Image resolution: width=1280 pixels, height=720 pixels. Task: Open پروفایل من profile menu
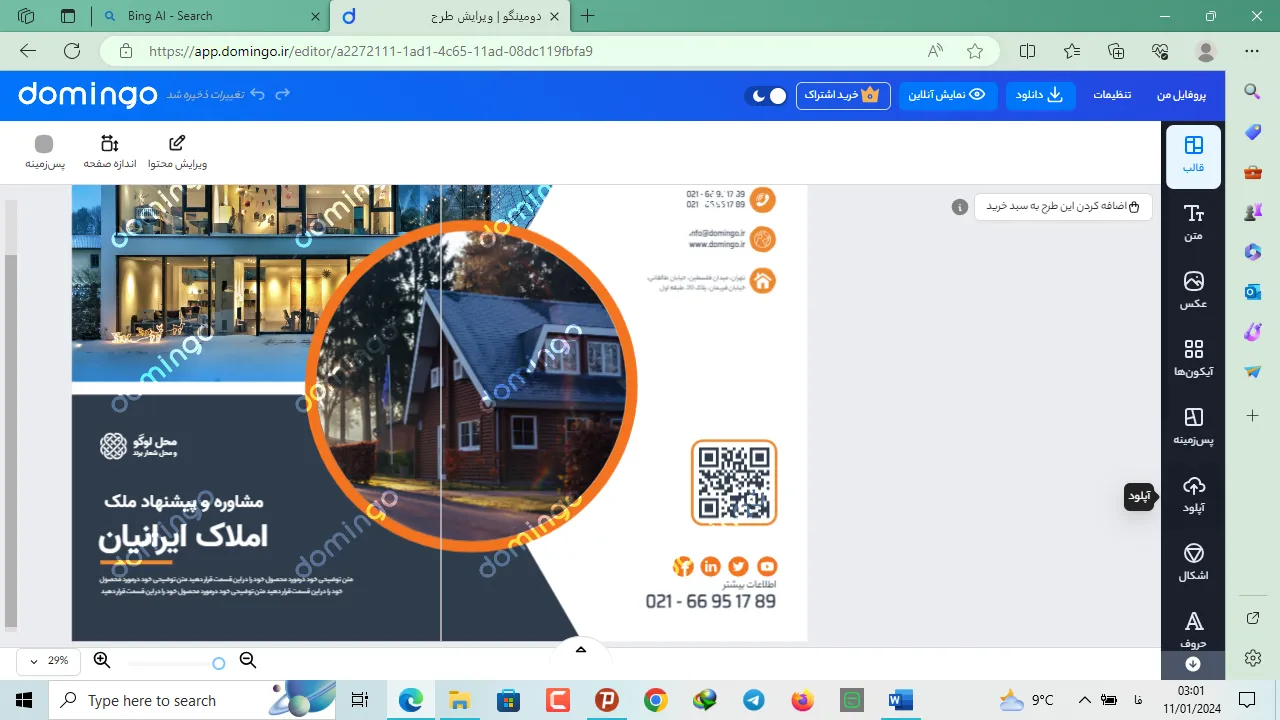[x=1182, y=95]
